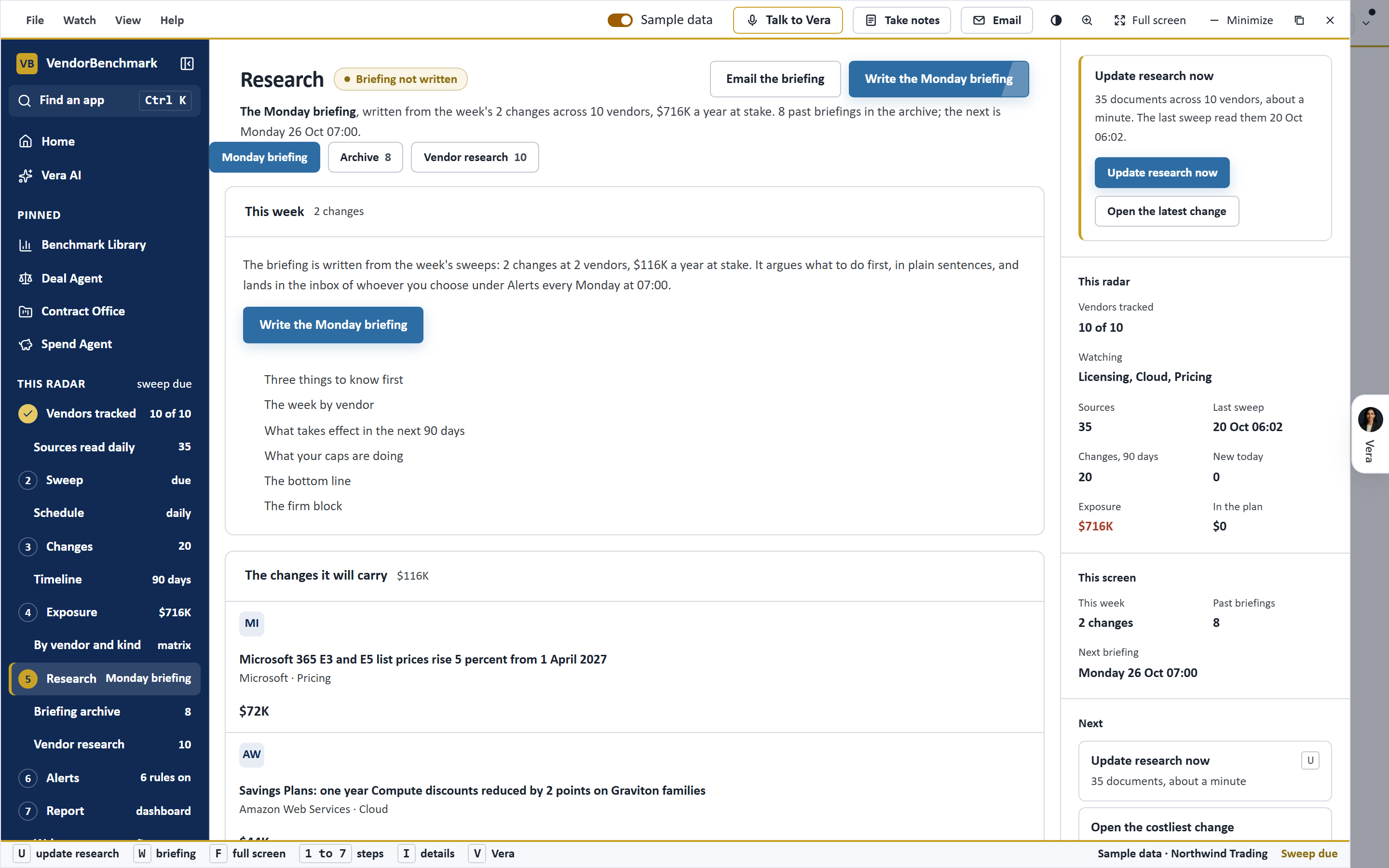
Task: Click the AW Amazon Web Services badge
Action: pos(251,754)
